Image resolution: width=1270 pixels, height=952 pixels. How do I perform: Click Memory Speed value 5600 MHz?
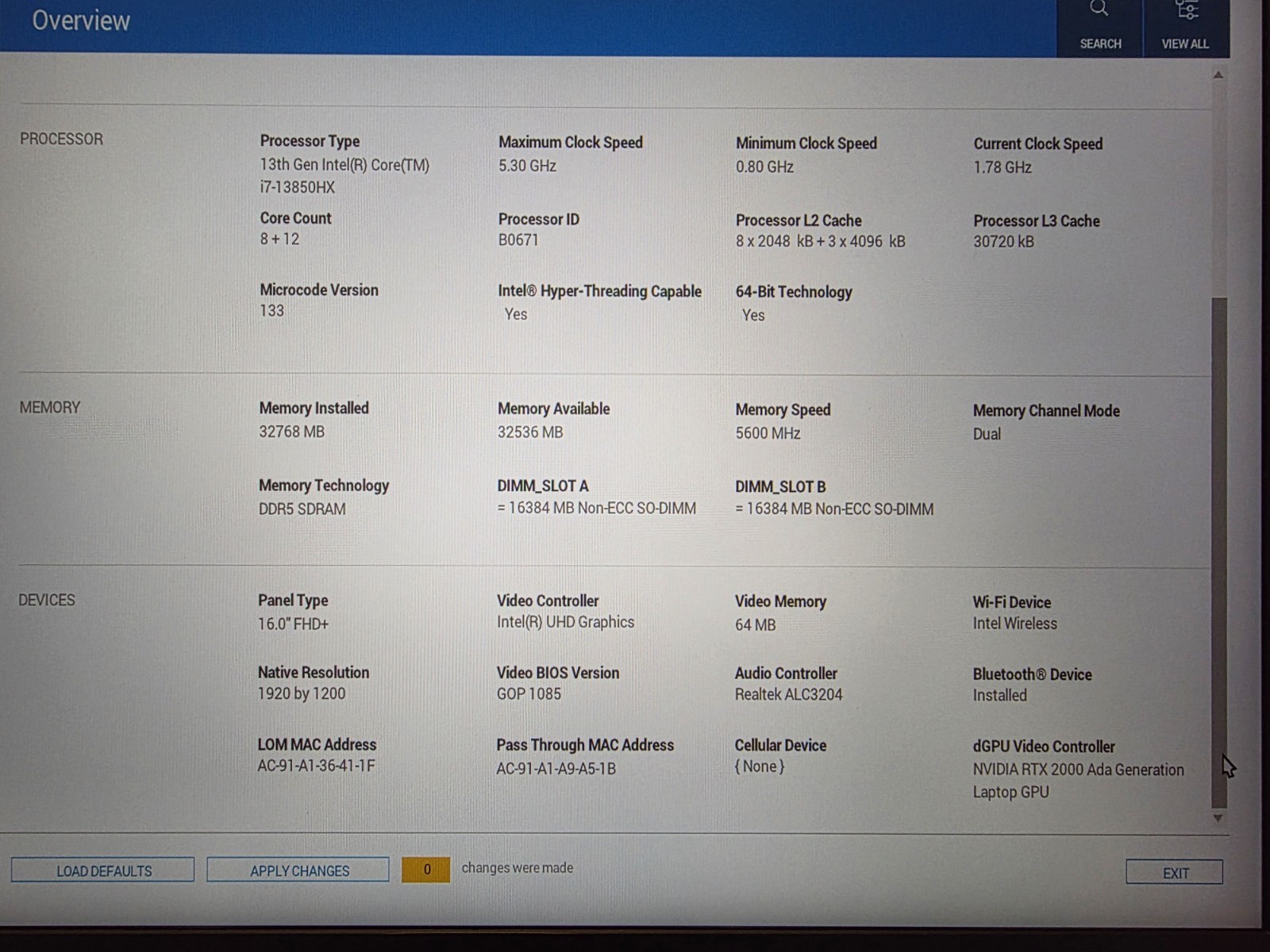[768, 433]
